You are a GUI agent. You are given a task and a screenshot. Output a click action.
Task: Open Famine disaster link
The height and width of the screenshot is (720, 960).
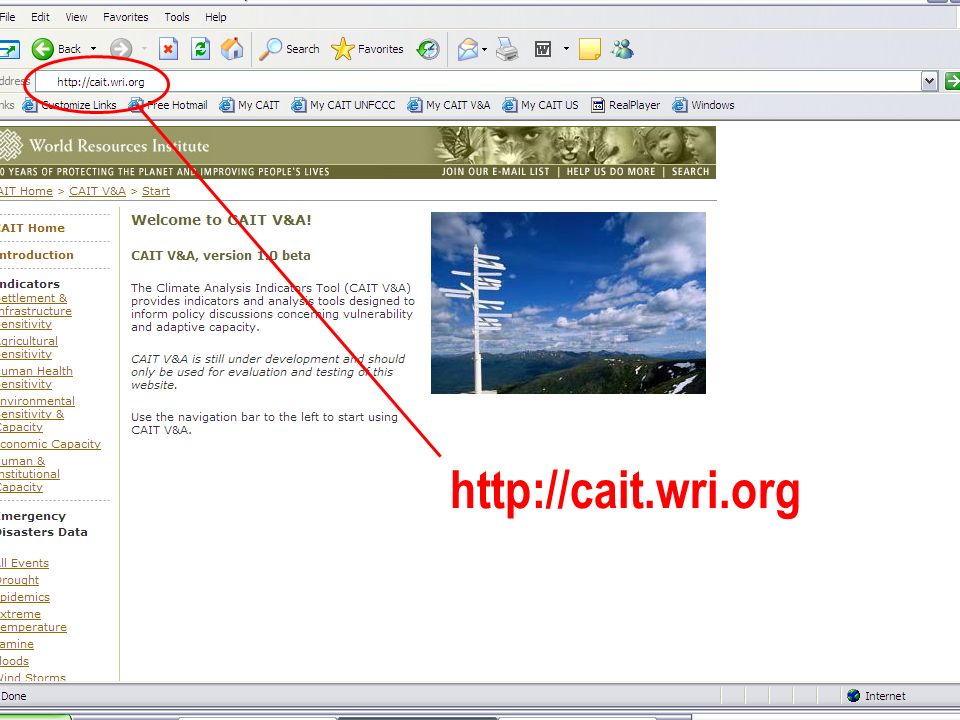tap(17, 644)
